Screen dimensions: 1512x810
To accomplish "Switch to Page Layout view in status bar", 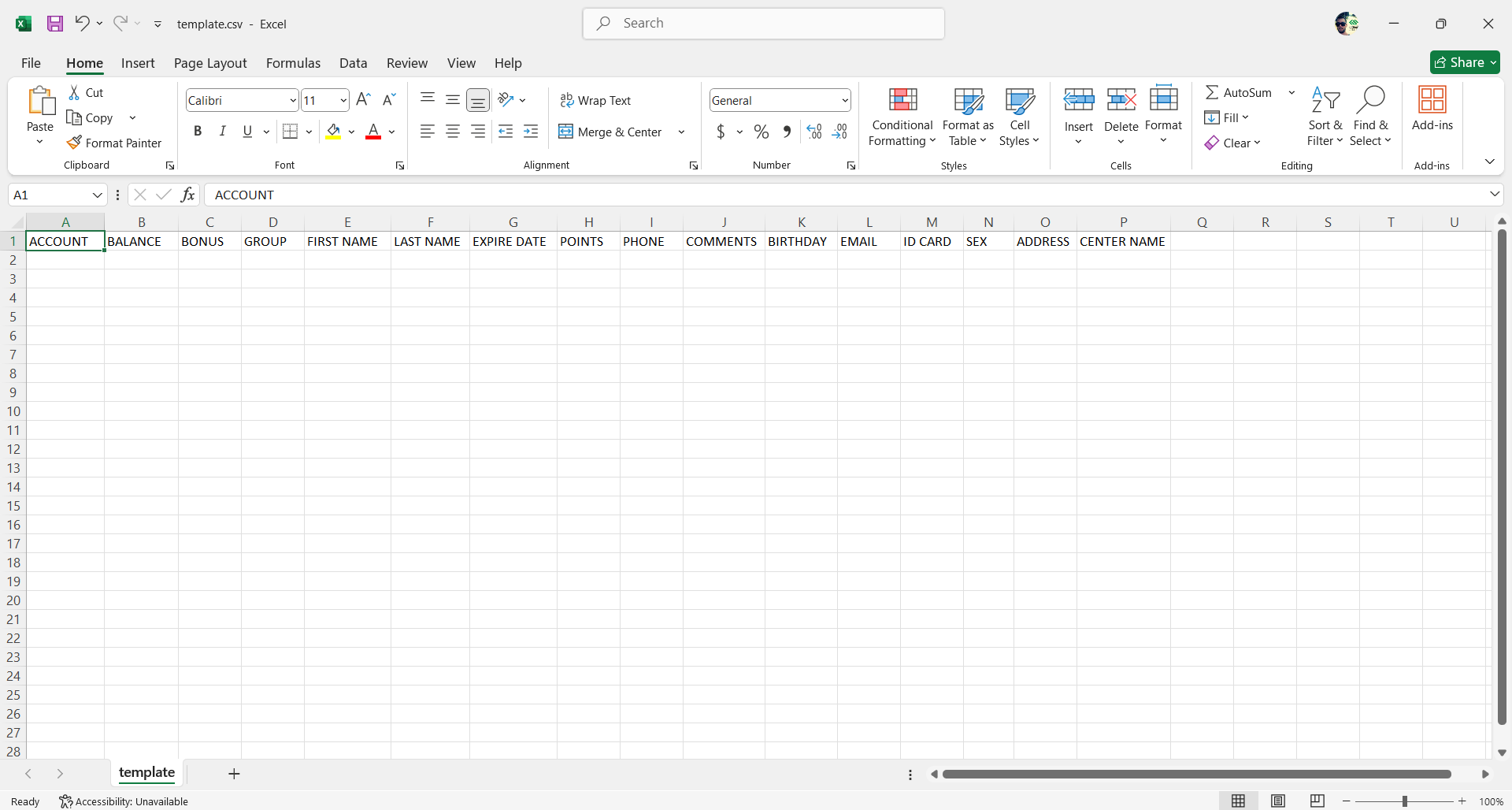I will click(x=1277, y=801).
